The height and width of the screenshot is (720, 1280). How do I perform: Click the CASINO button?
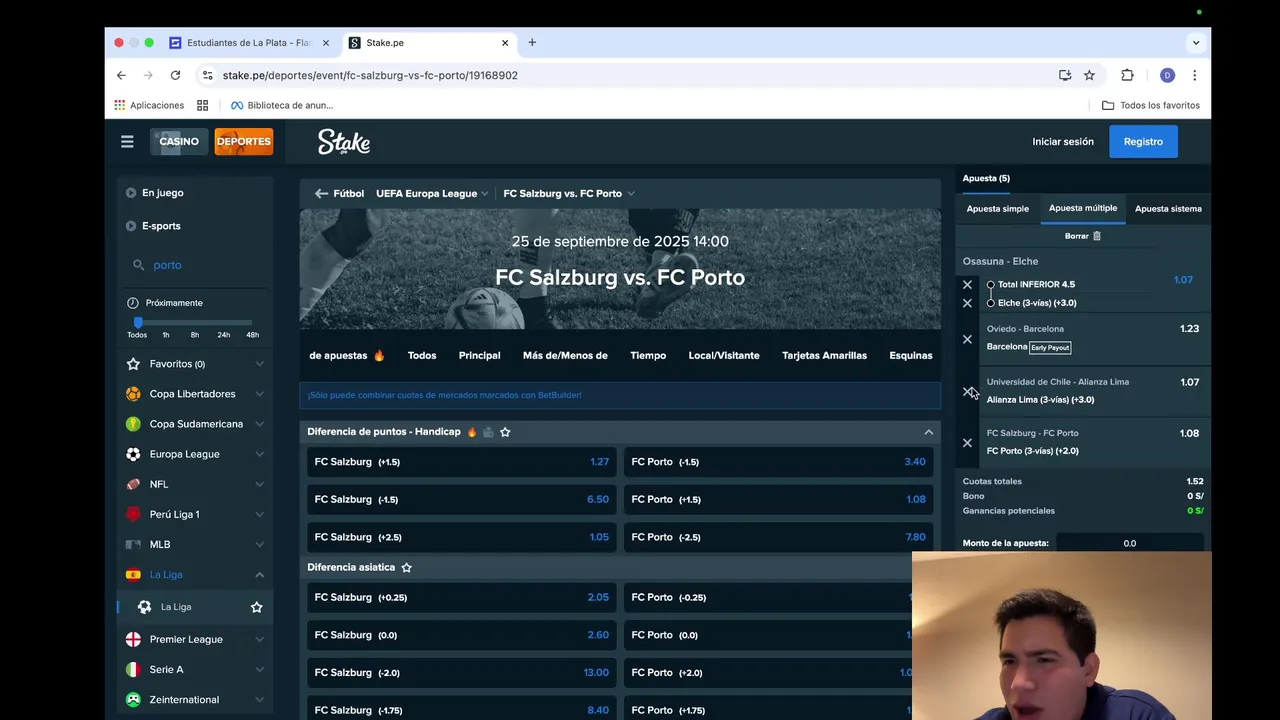tap(179, 142)
